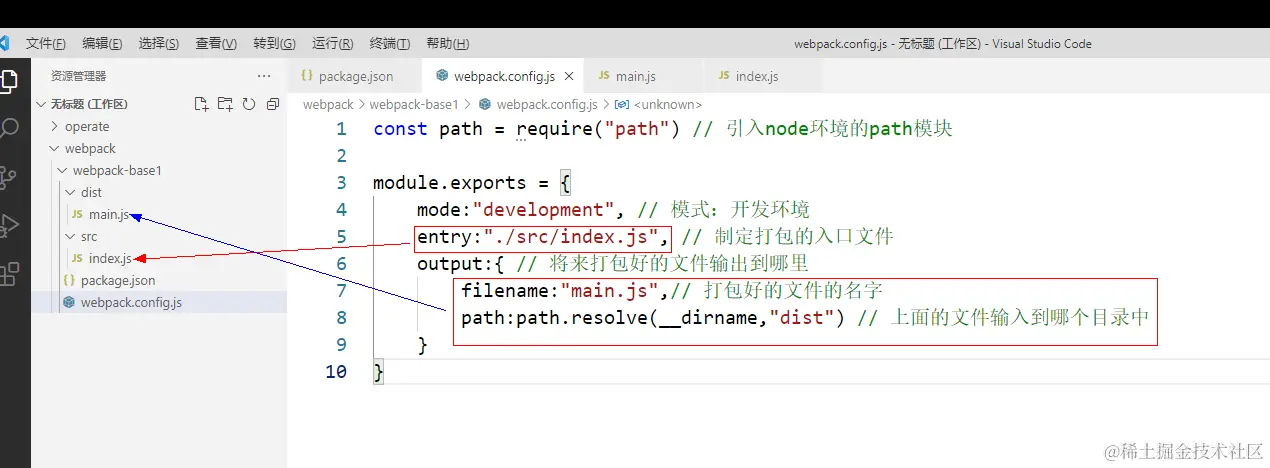Open the 运行(R) menu

point(333,43)
